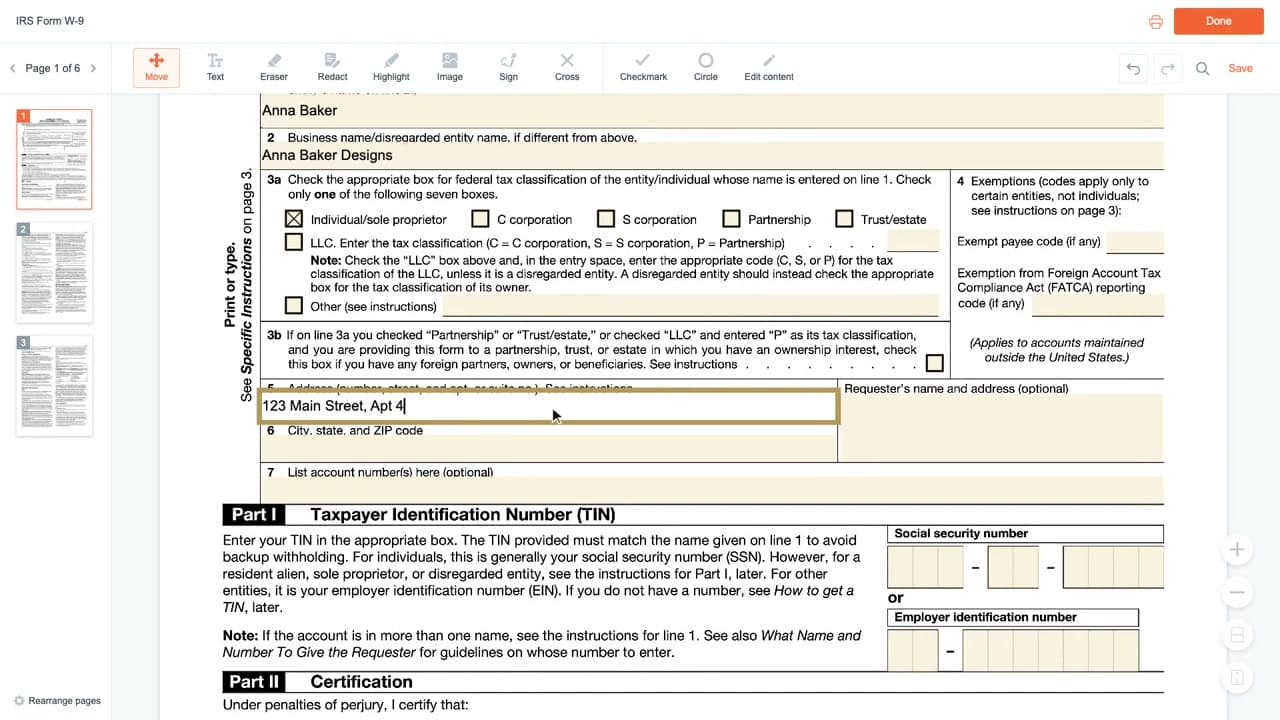Click the List account number(s) field
The image size is (1280, 720).
coord(712,490)
